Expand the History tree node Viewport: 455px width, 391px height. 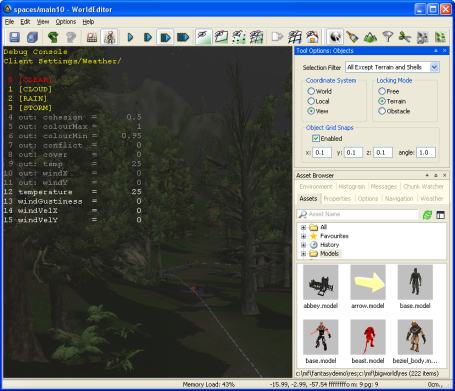pos(303,245)
